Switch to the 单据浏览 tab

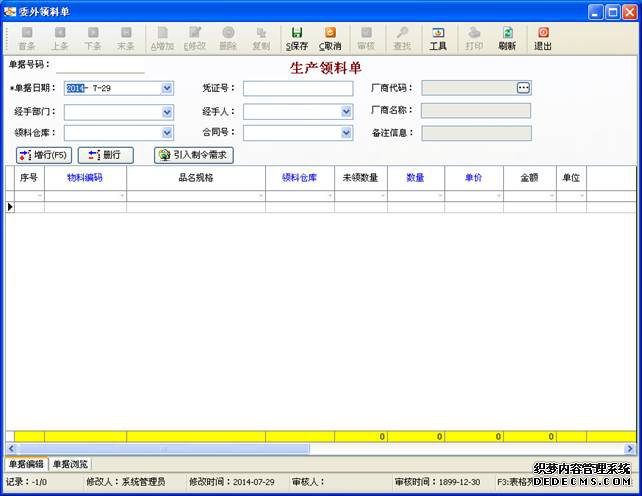(x=70, y=464)
